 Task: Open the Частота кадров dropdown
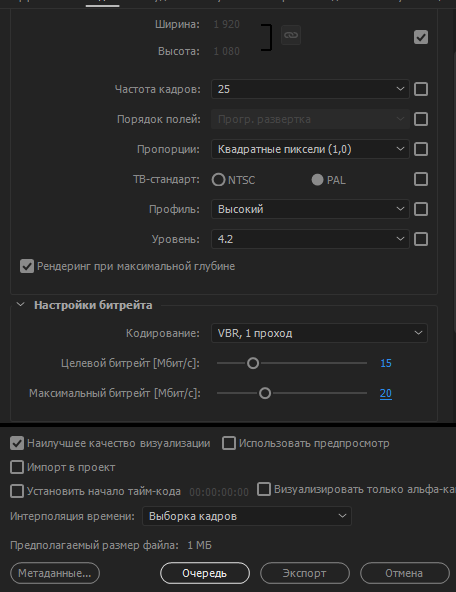click(310, 89)
